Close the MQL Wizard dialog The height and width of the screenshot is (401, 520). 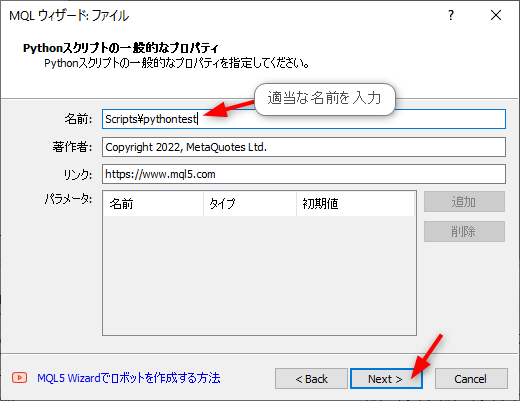tap(496, 15)
